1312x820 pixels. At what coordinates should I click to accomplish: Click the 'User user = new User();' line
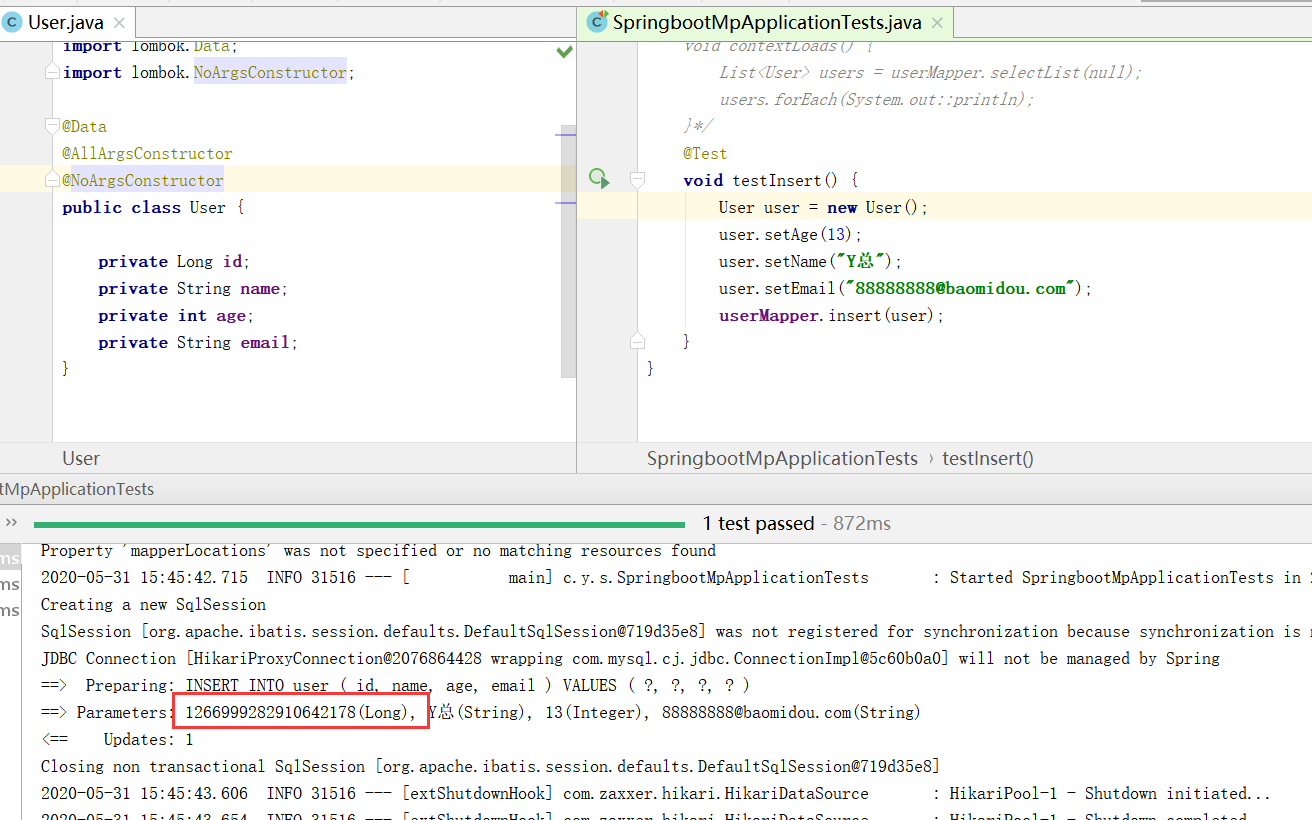823,207
